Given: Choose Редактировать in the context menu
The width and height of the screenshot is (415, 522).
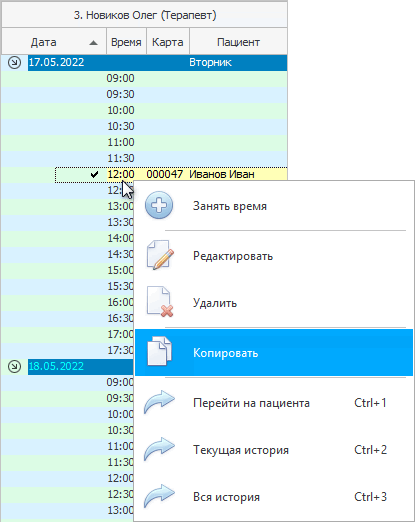Looking at the screenshot, I should (x=274, y=256).
